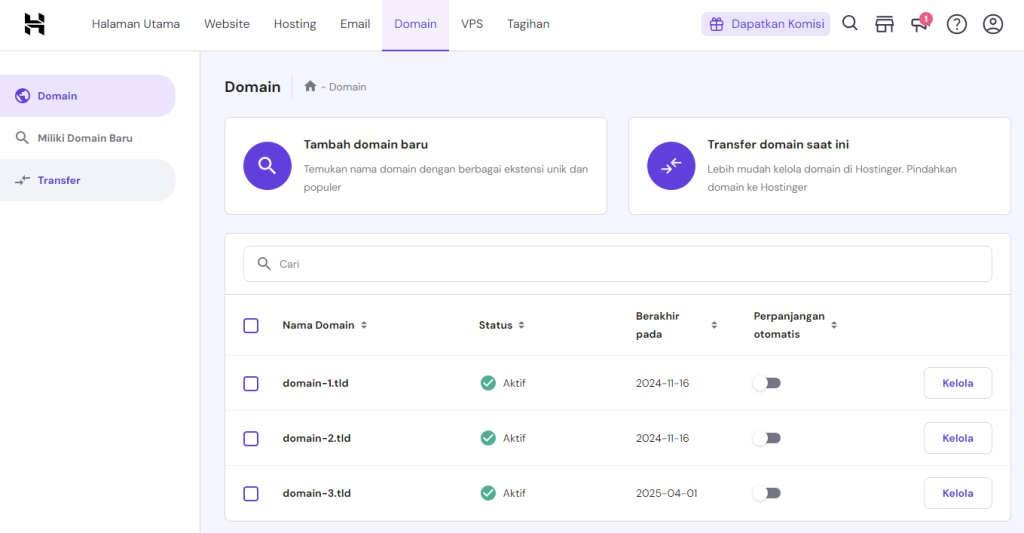Open the VPS tab
The image size is (1024, 533).
[472, 24]
